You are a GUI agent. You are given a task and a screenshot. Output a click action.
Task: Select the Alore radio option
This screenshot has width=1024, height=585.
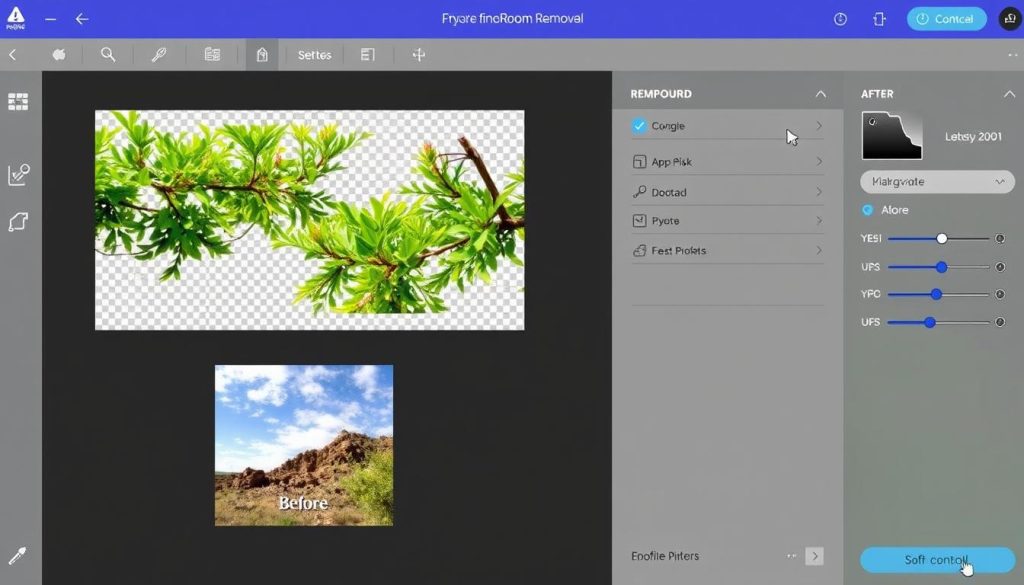867,210
